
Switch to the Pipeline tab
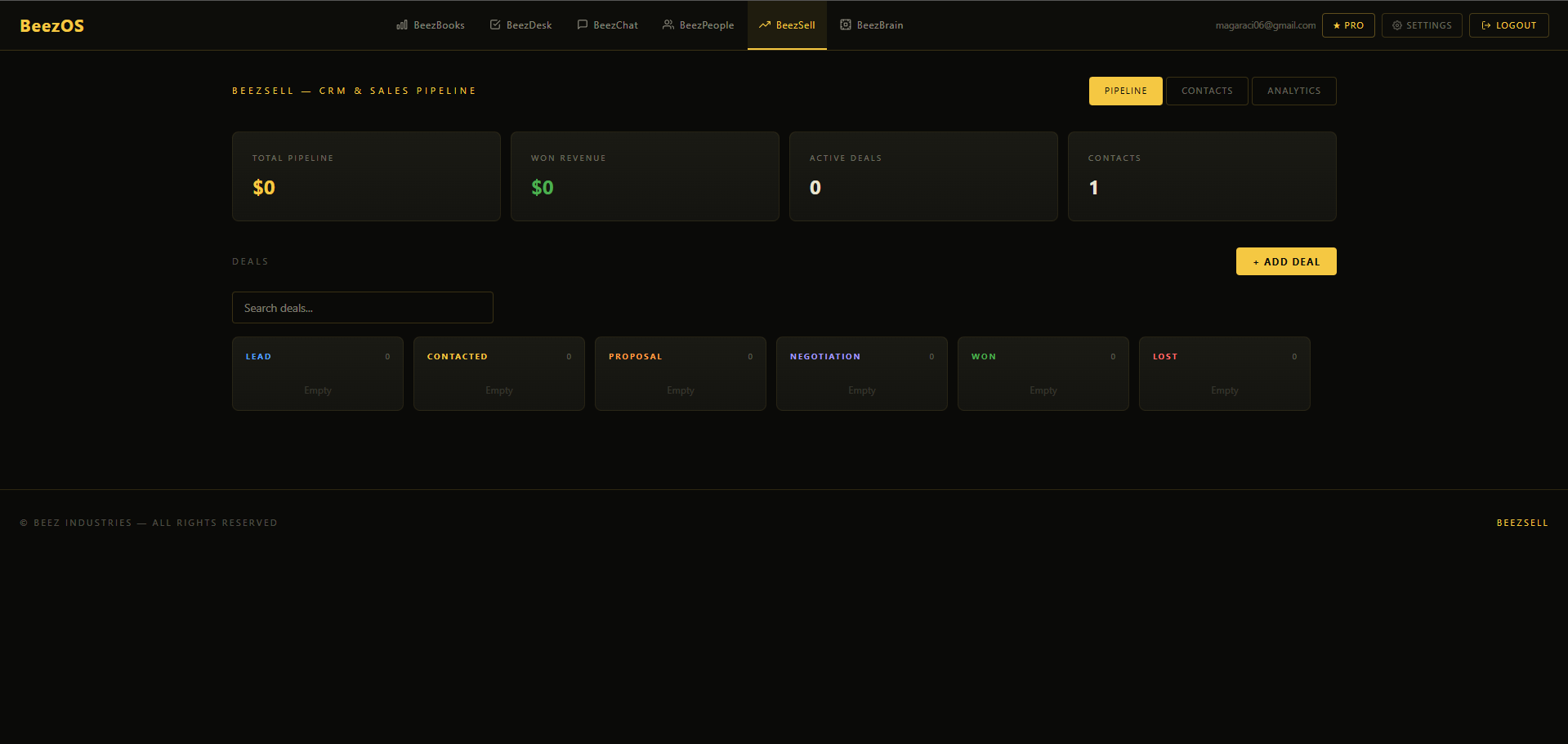coord(1126,91)
